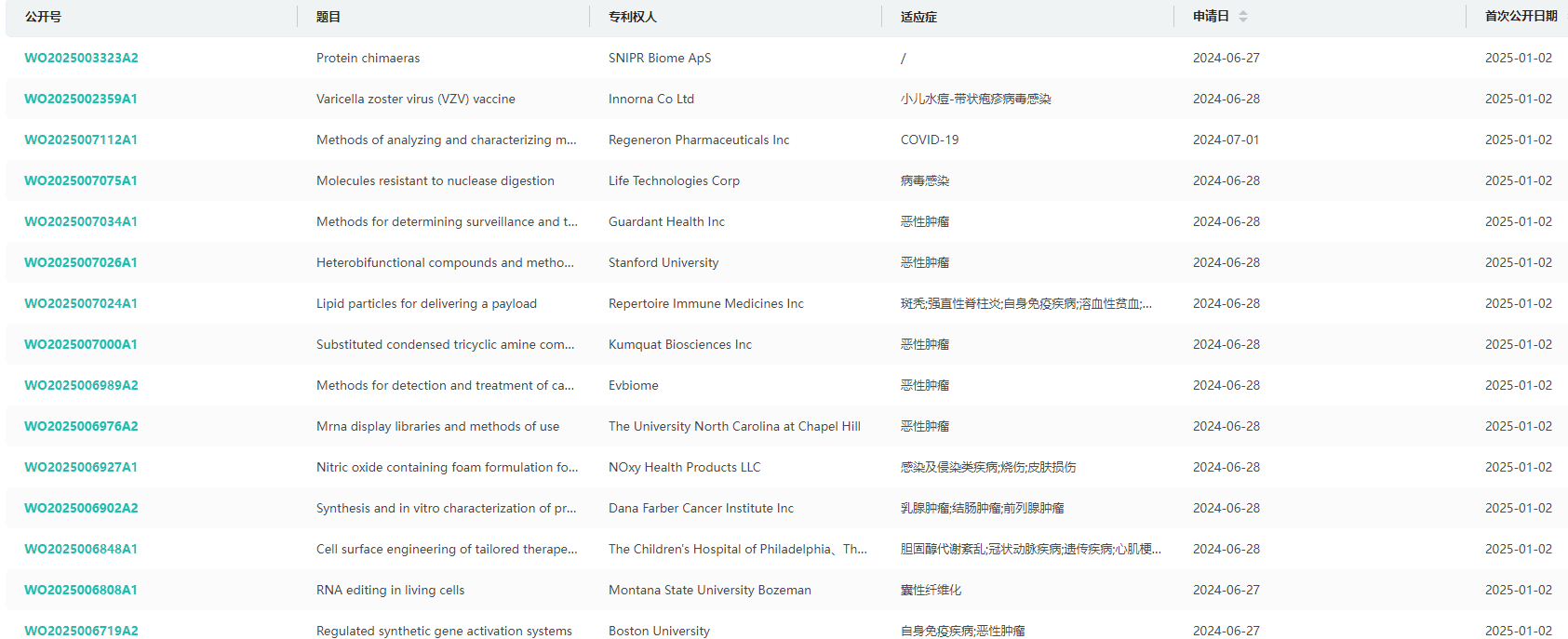Click indication '小儿水痘-带状疱疹病毒感染'

(x=976, y=99)
